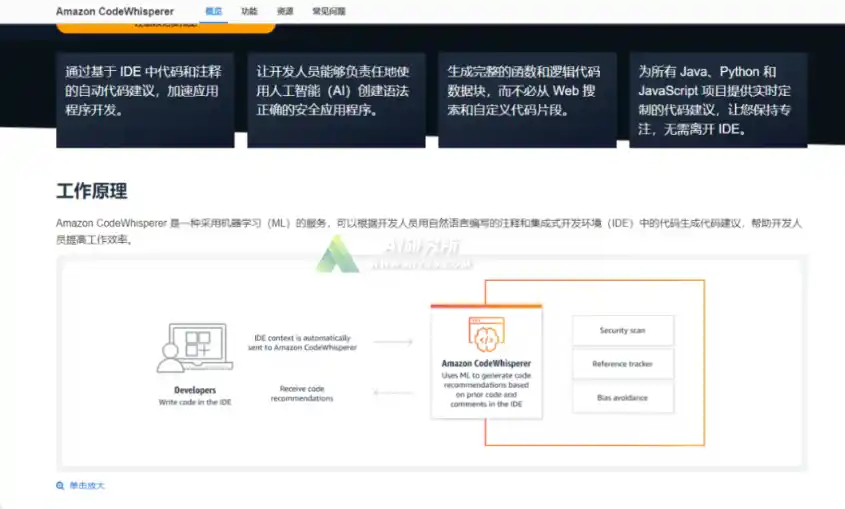Screen dimensions: 845x509
Task: Open the 概览 tab
Action: pos(213,11)
